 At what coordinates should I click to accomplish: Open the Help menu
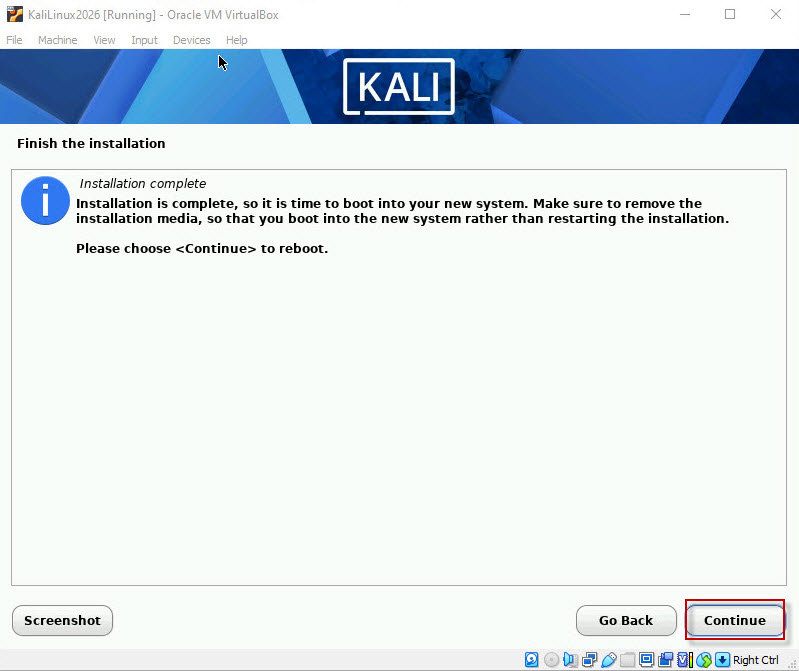click(x=236, y=40)
